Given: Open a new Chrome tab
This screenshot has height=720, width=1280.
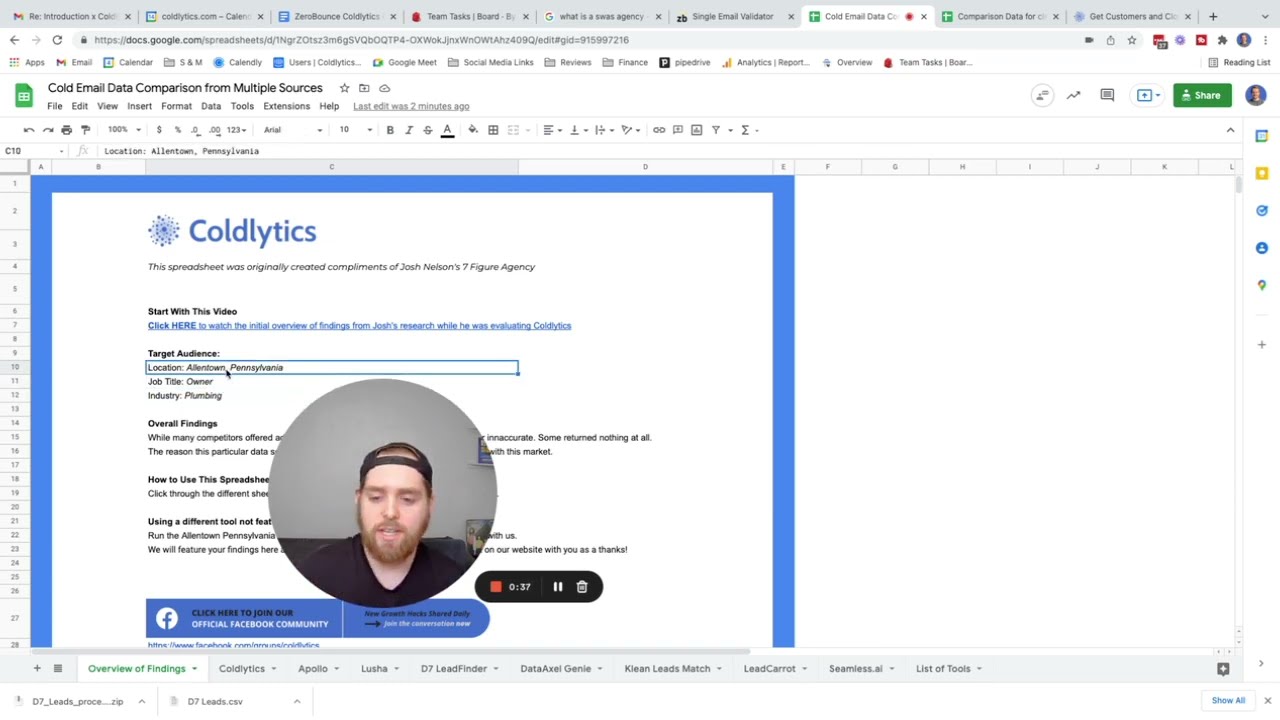Looking at the screenshot, I should [1213, 16].
